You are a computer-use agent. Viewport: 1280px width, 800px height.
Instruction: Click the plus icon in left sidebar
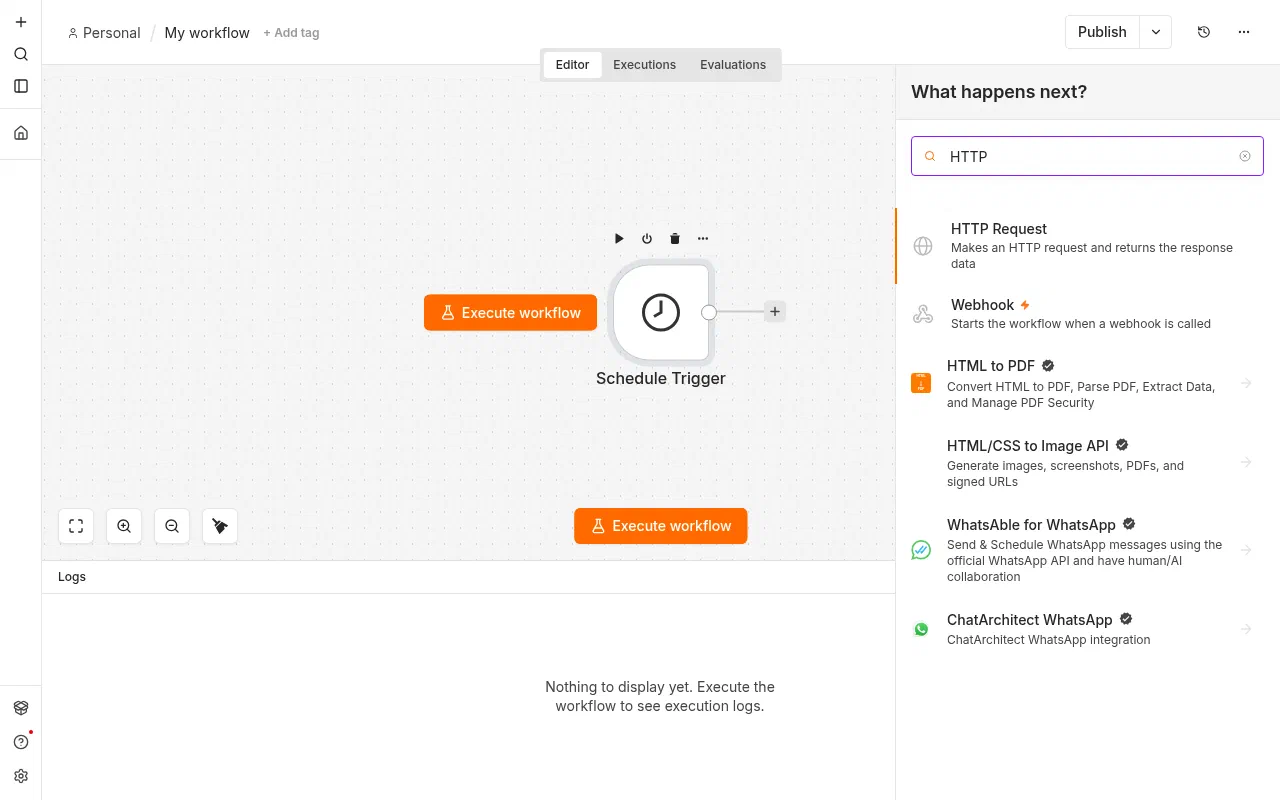[x=21, y=22]
